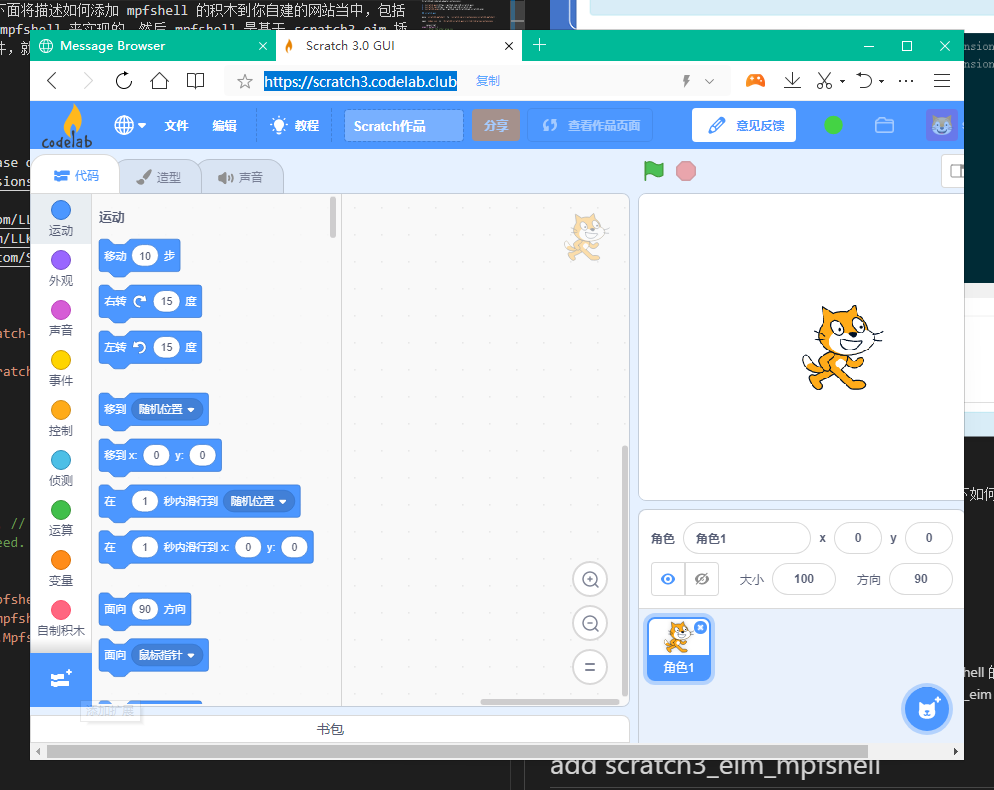The width and height of the screenshot is (994, 790).
Task: Select the 外观 looks category
Action: (x=61, y=269)
